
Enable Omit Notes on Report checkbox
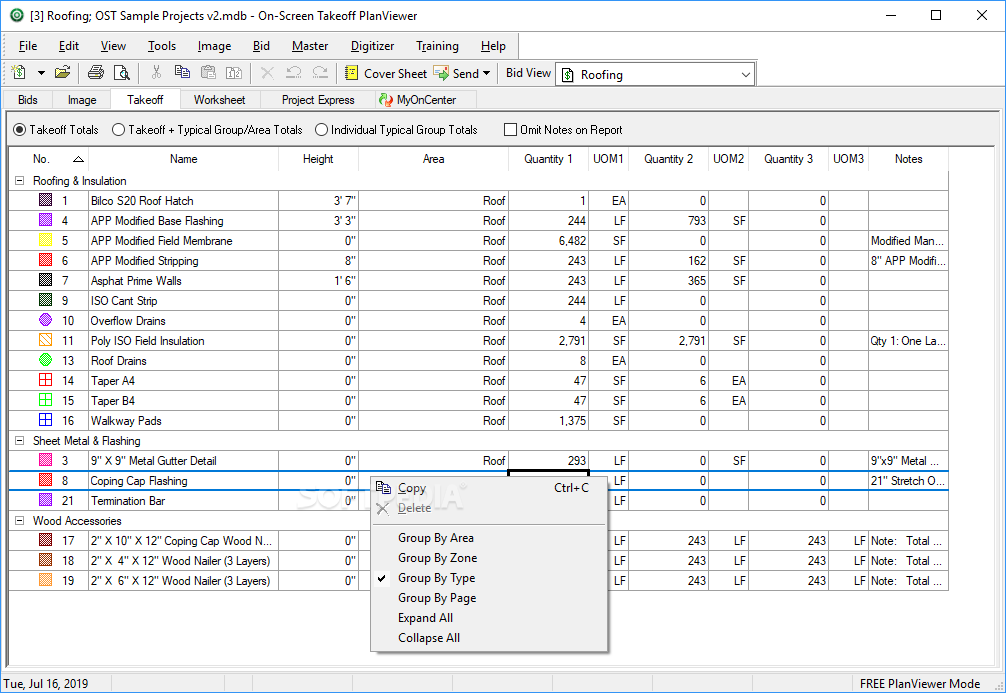(x=510, y=130)
